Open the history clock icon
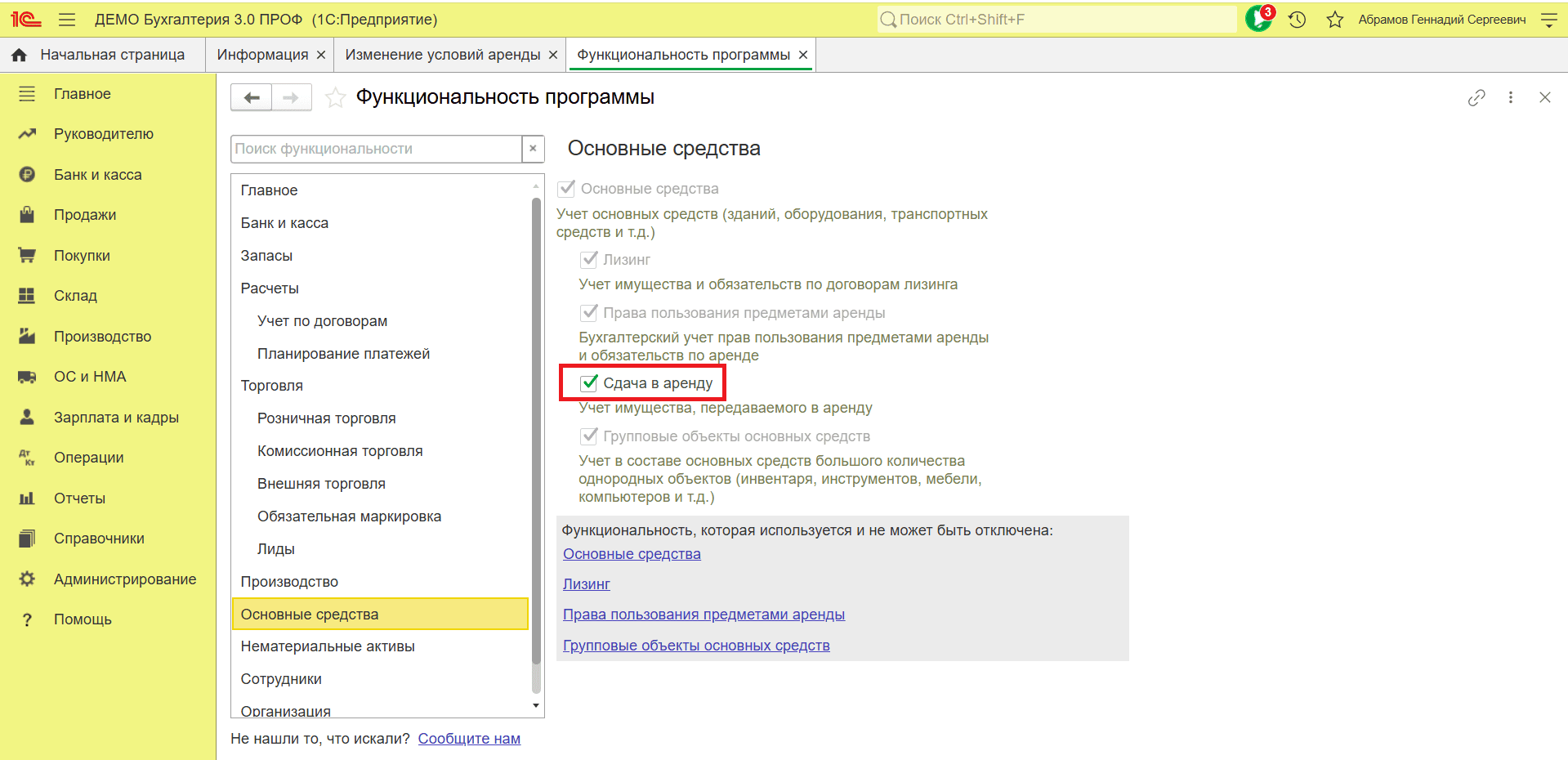1568x760 pixels. tap(1298, 20)
